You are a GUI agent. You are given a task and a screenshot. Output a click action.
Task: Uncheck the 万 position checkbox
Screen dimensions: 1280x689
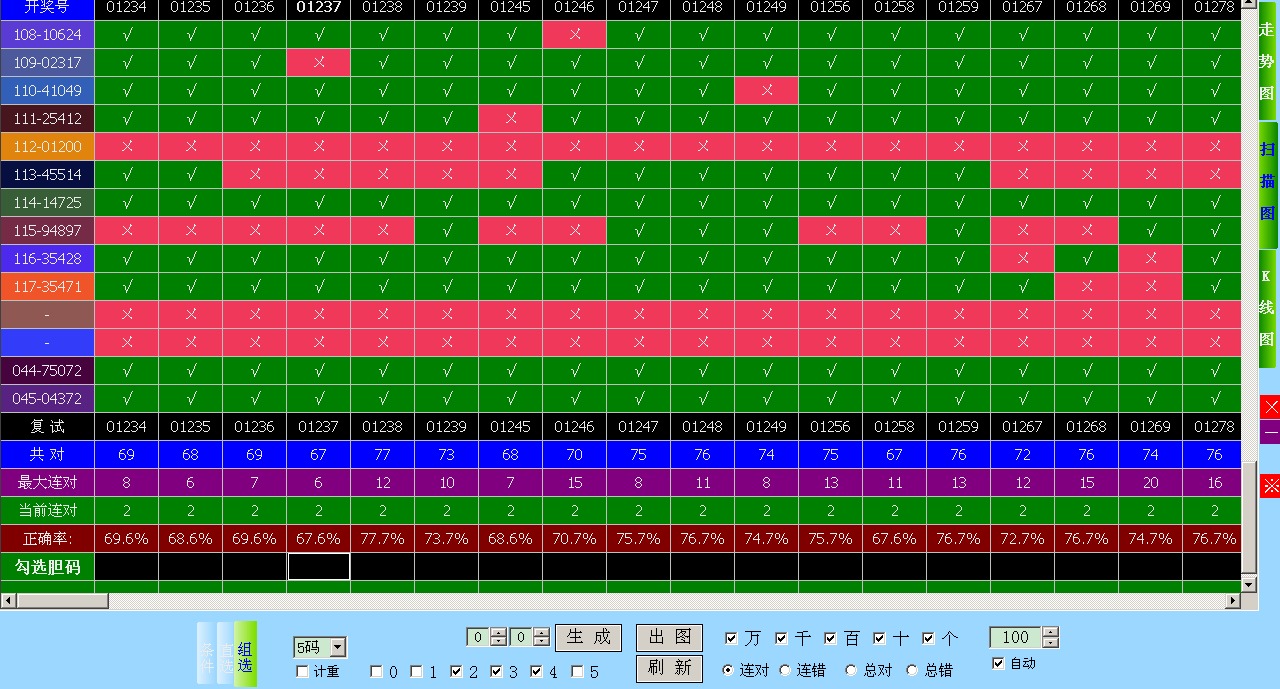[x=731, y=638]
